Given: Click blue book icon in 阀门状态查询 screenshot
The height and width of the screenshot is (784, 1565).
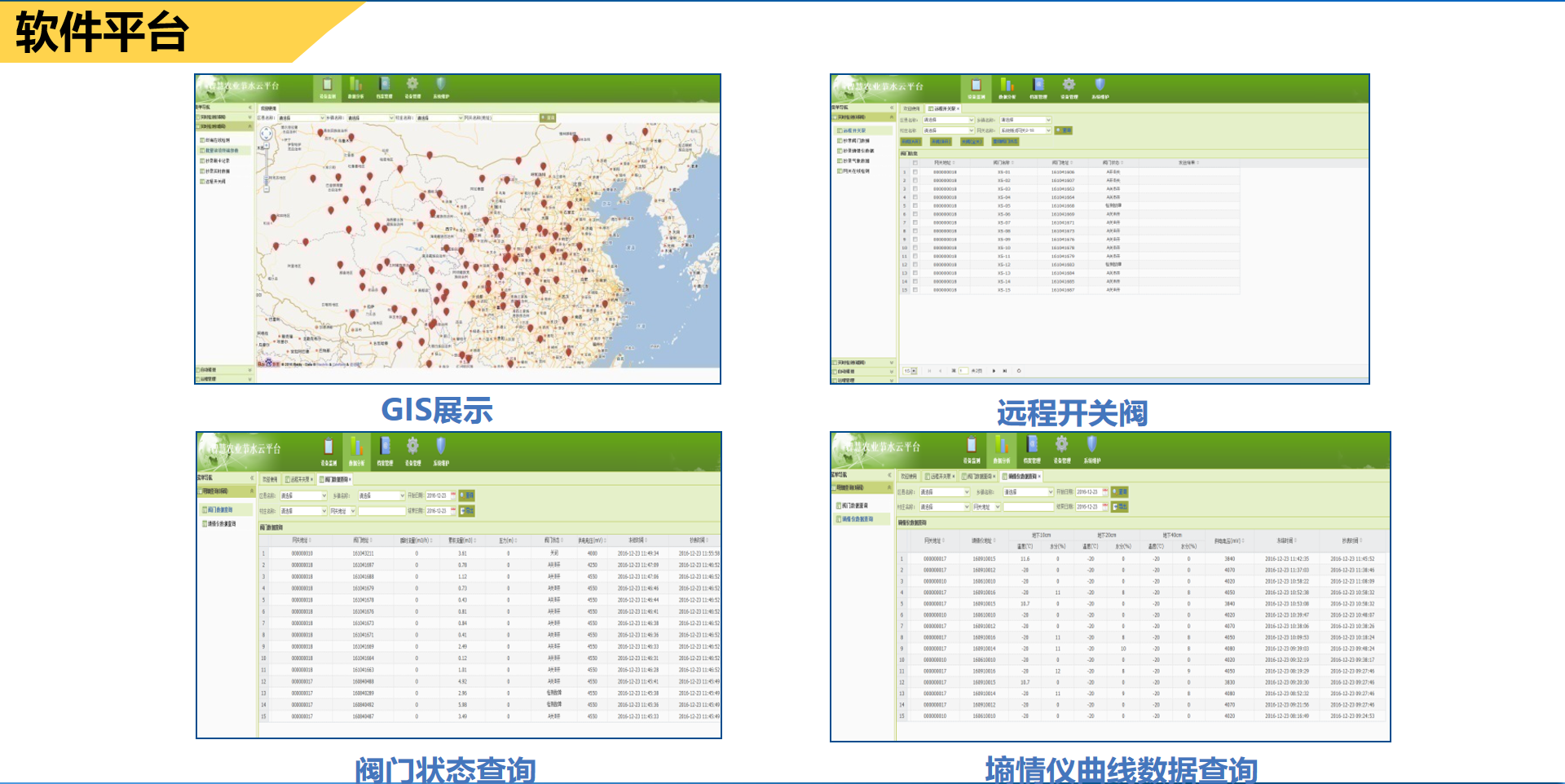Looking at the screenshot, I should (x=386, y=447).
